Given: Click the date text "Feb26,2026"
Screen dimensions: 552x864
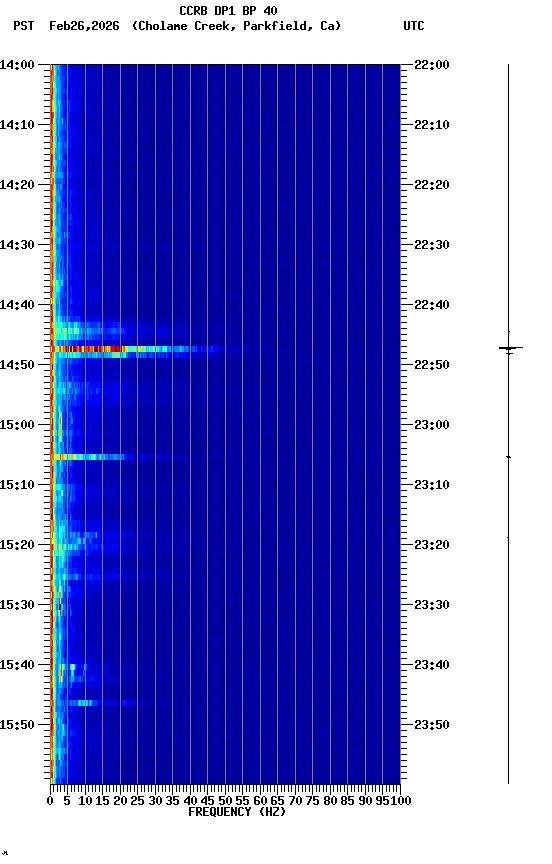Looking at the screenshot, I should pyautogui.click(x=84, y=26).
